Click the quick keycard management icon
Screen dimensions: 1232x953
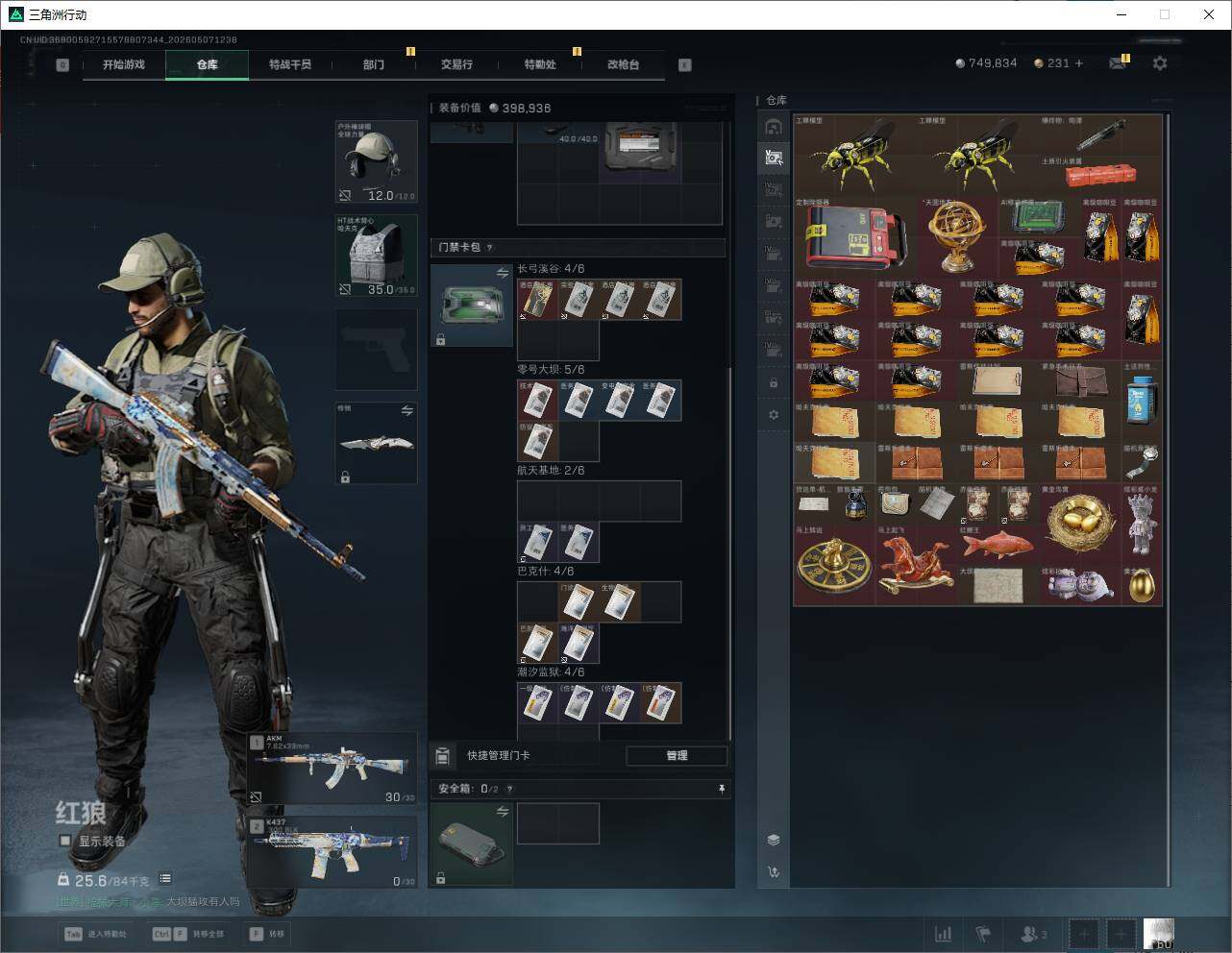(x=442, y=756)
